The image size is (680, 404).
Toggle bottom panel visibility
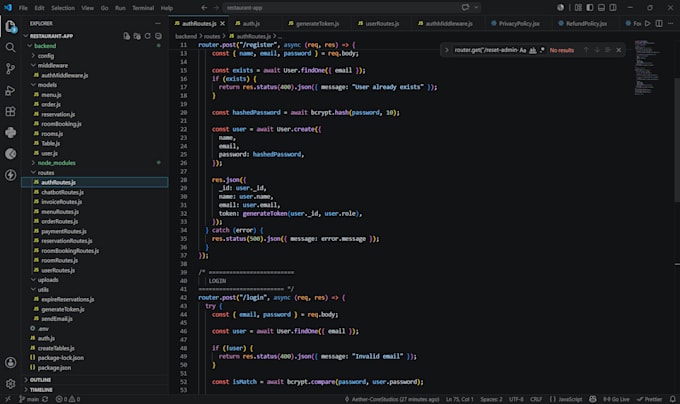point(602,7)
